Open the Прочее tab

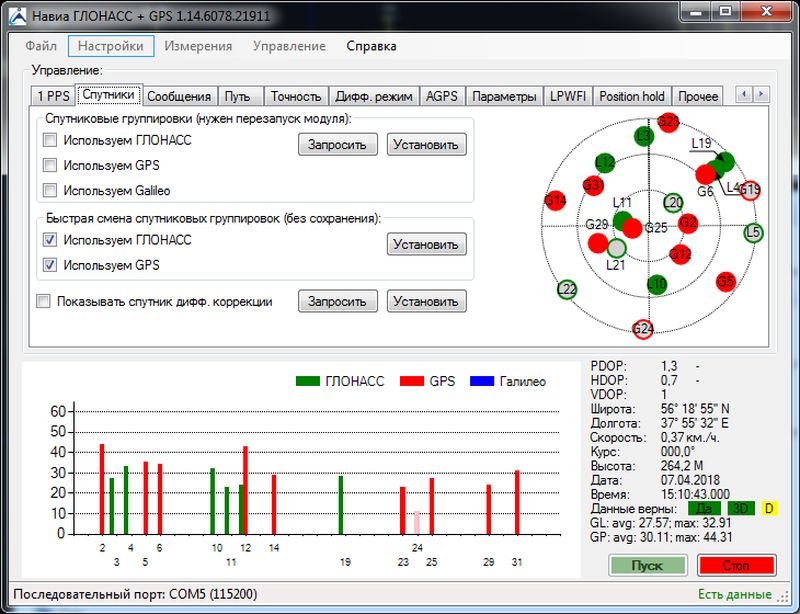698,96
